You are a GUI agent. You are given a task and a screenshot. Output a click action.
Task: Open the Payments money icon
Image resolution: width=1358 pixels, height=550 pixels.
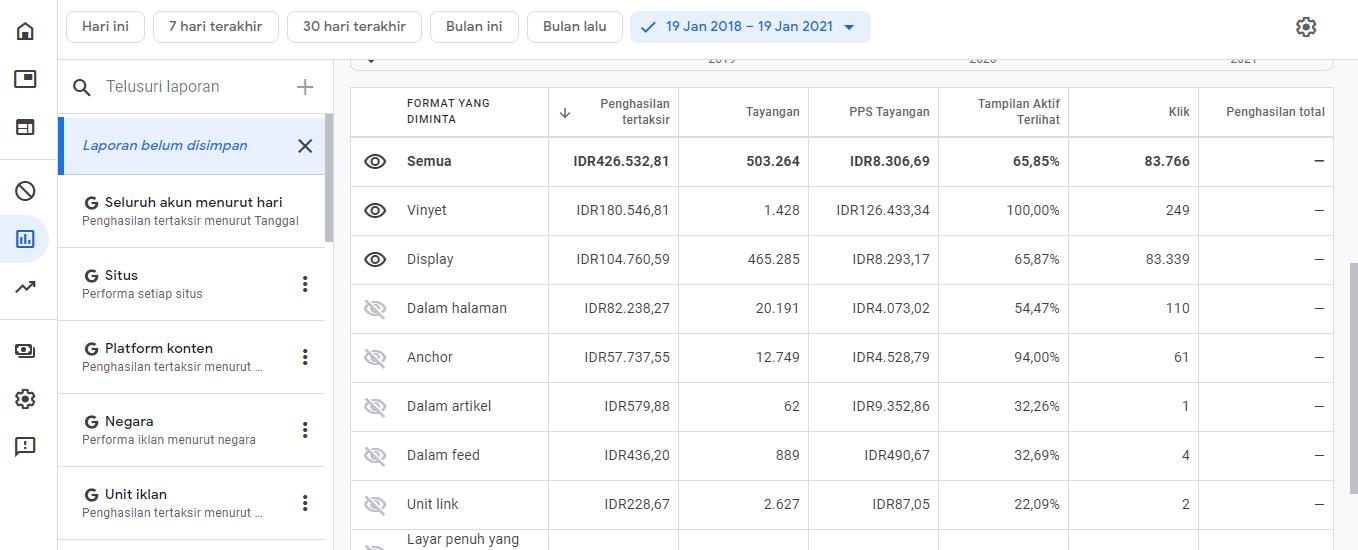point(25,351)
